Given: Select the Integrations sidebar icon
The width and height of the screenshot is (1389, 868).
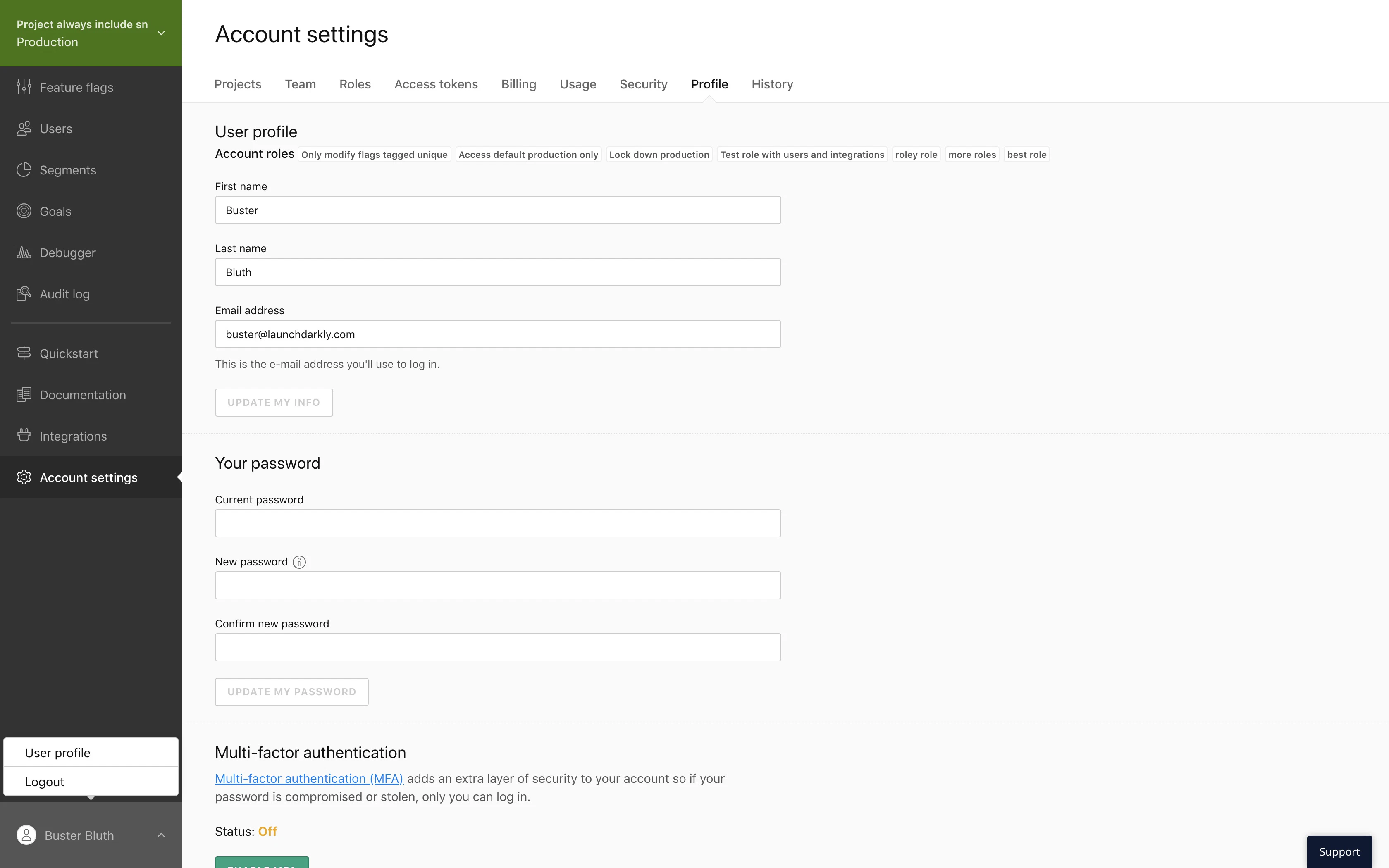Looking at the screenshot, I should coord(24,436).
